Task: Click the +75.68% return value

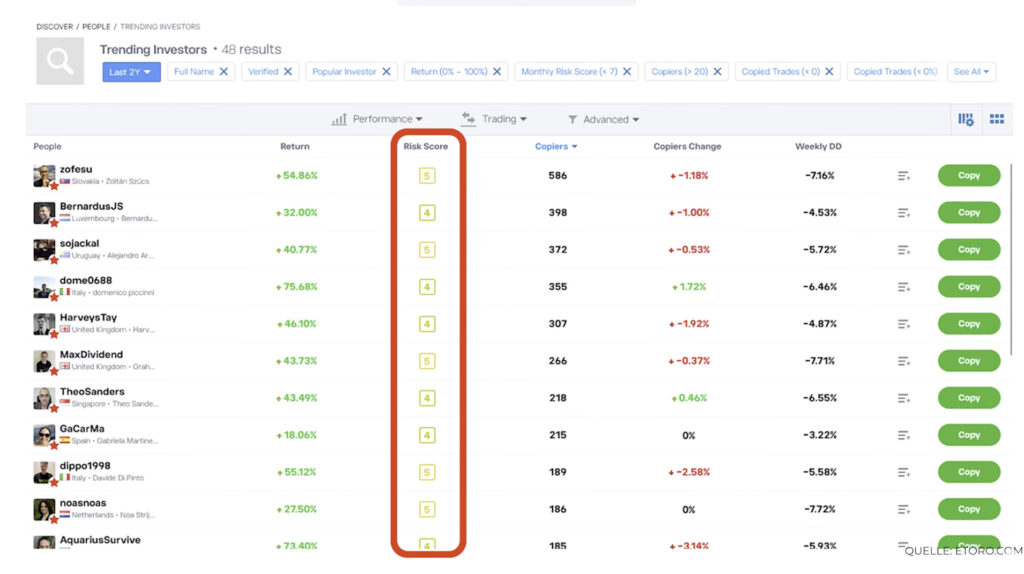Action: tap(296, 287)
